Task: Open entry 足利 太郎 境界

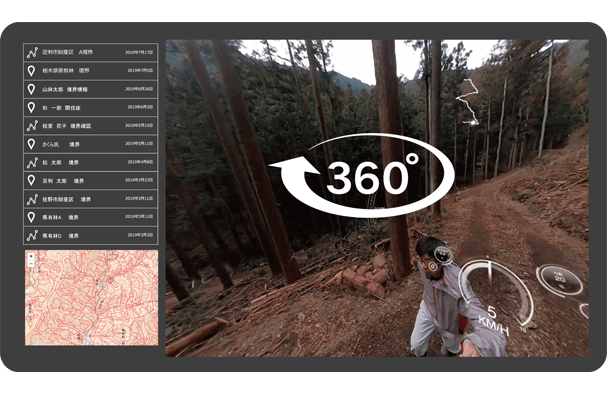Action: (91, 181)
